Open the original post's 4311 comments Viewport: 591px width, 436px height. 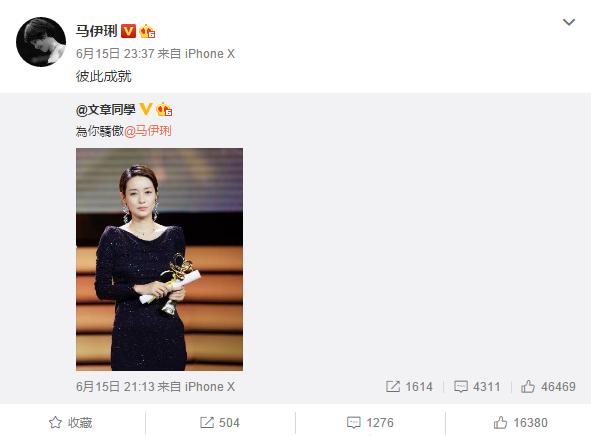(477, 387)
